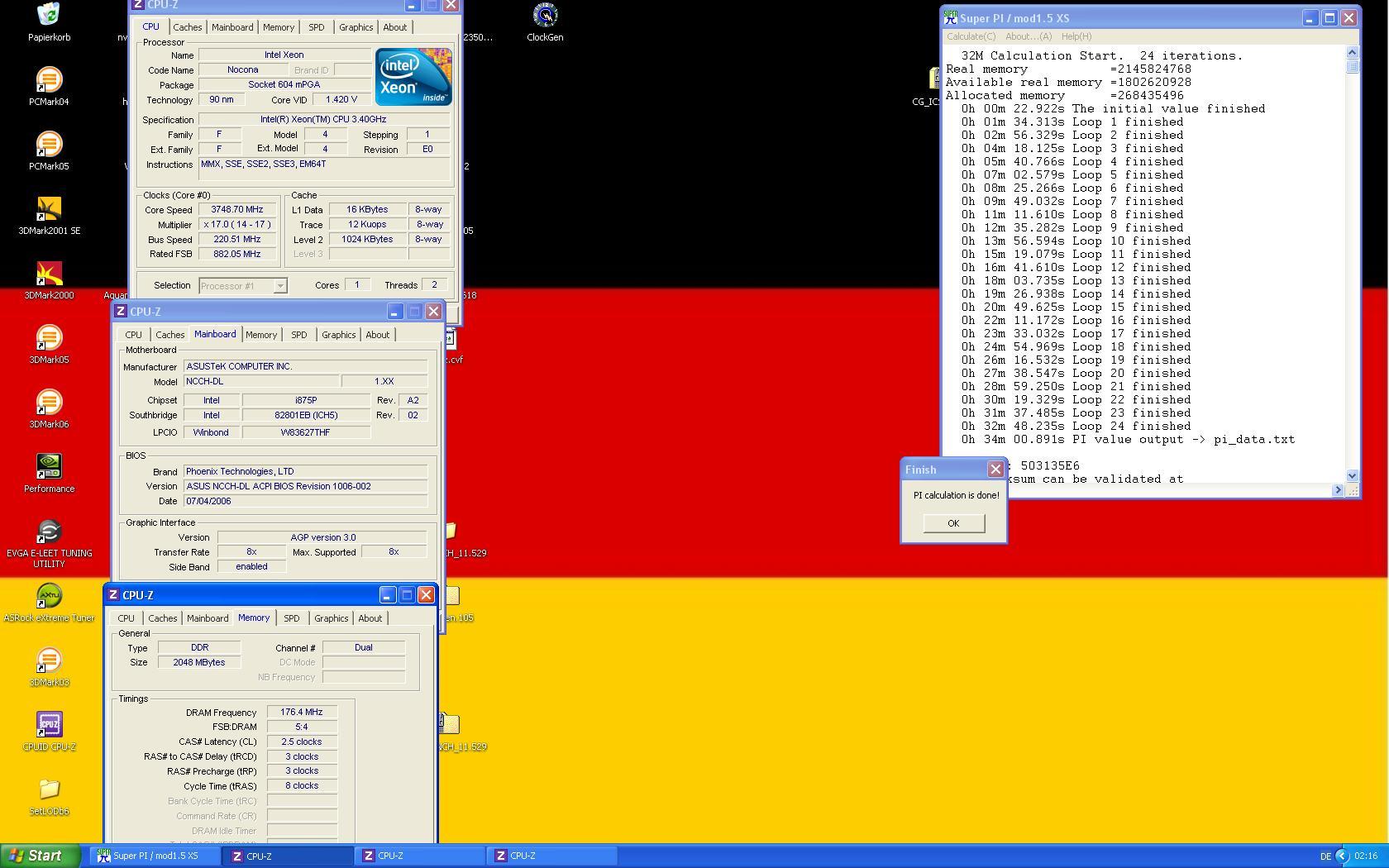Launch the PCMark05 desktop shortcut
1389x868 pixels.
coord(49,145)
